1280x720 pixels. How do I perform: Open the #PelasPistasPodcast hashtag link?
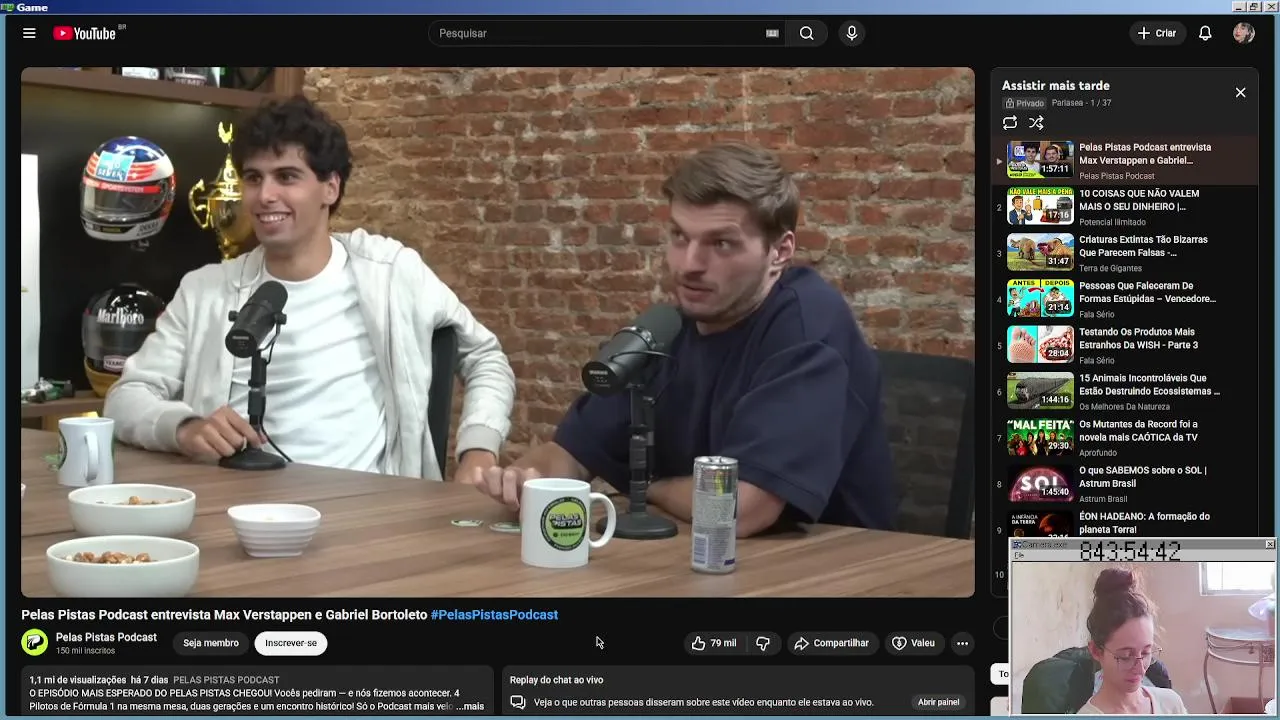tap(494, 615)
